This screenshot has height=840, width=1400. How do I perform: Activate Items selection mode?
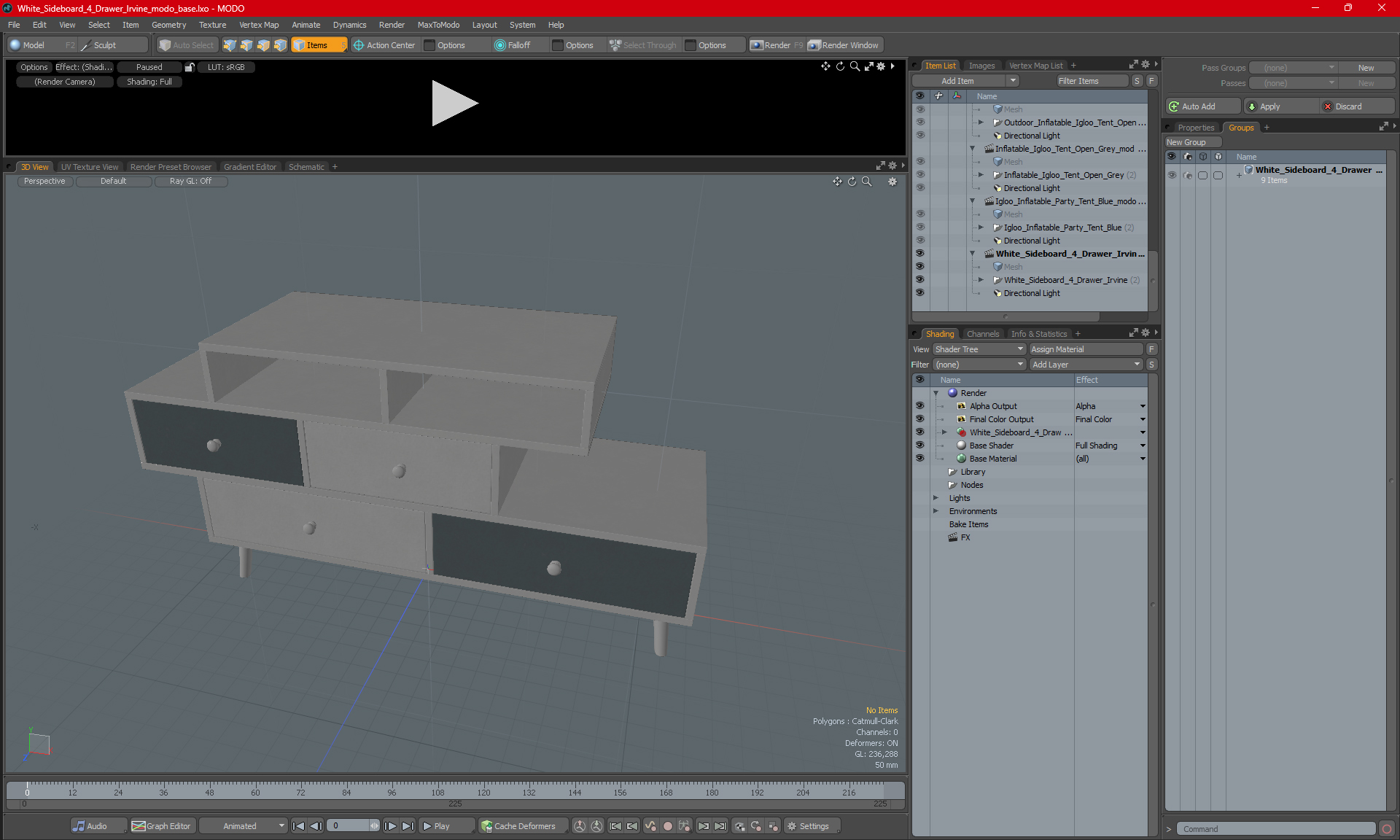[x=319, y=45]
